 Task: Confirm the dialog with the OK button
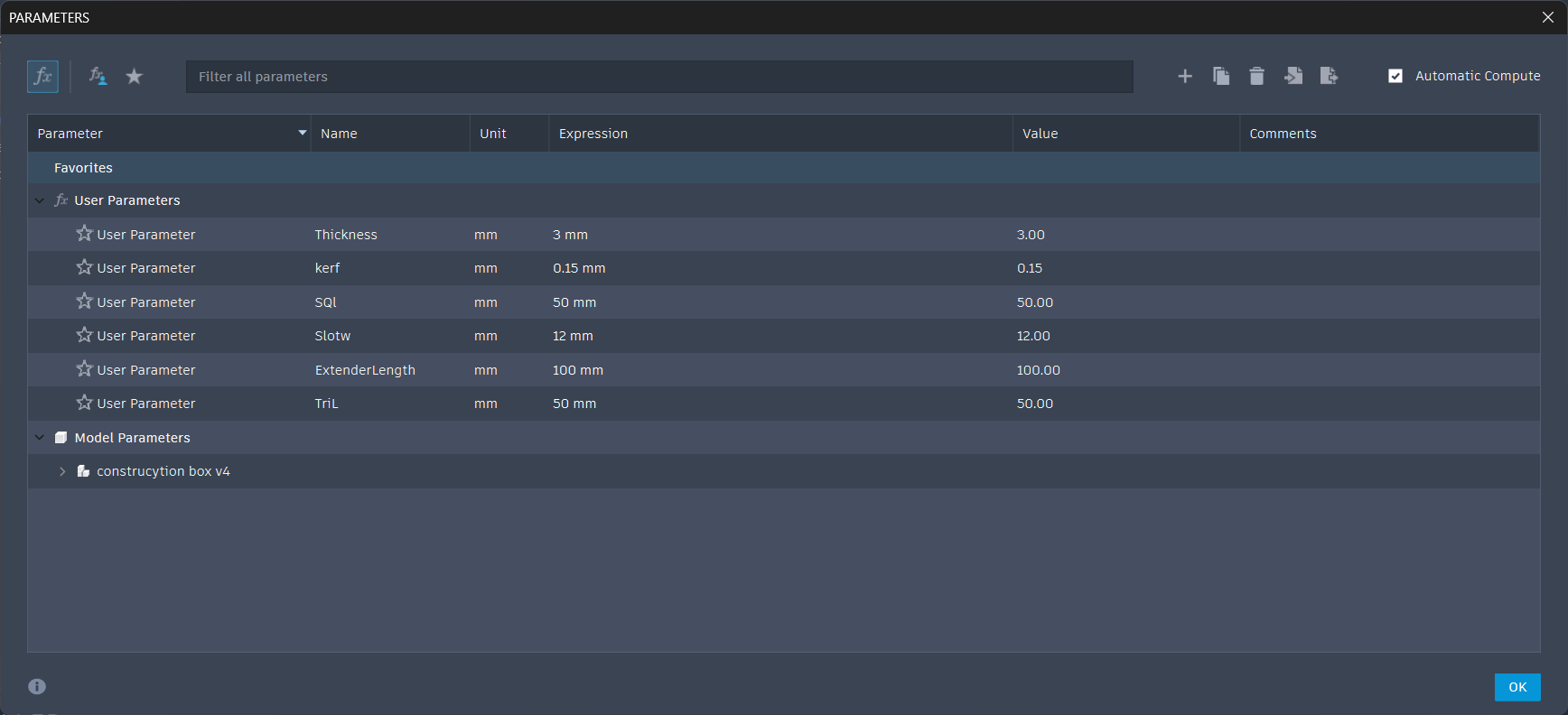tap(1517, 687)
